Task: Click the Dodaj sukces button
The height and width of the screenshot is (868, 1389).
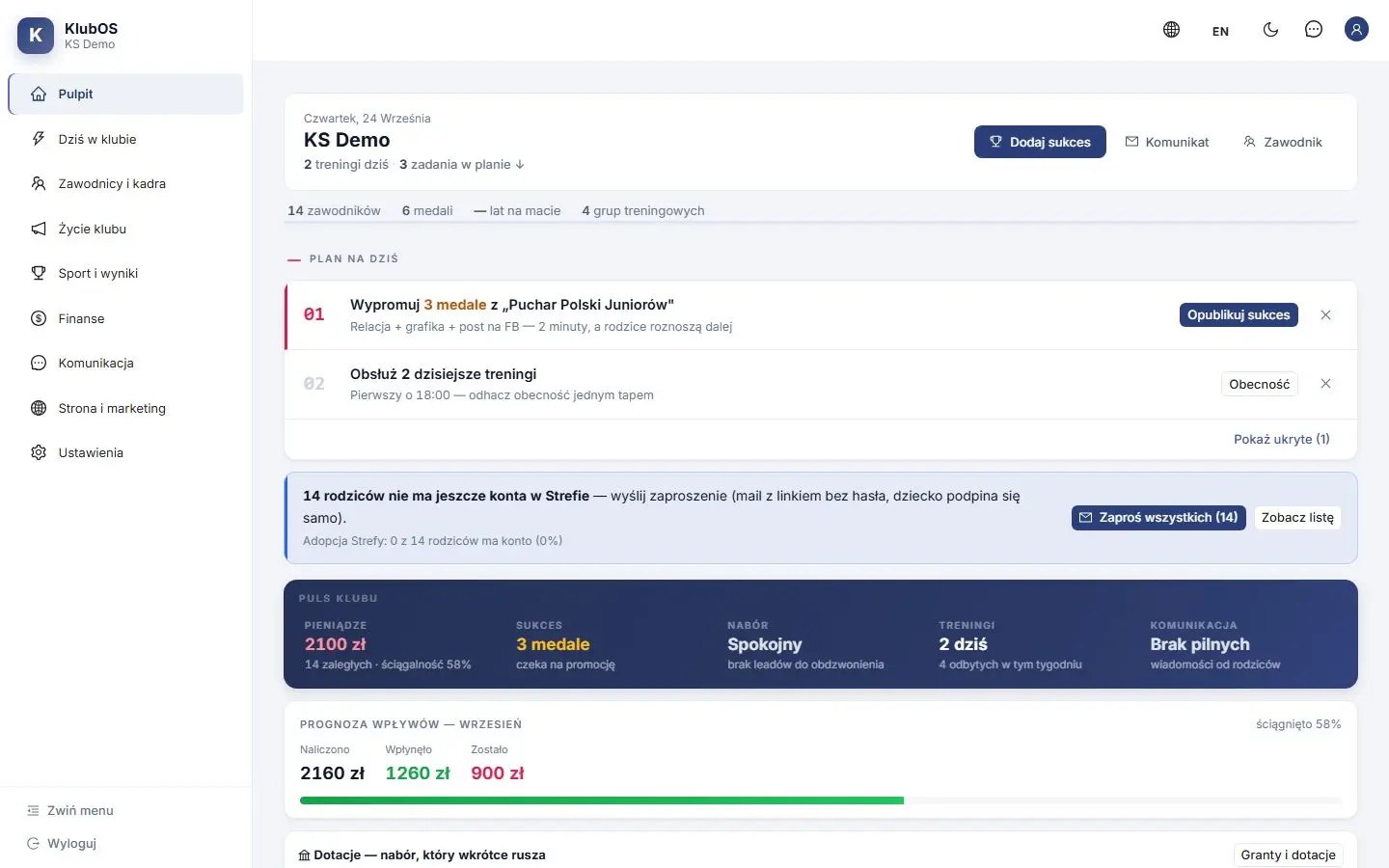Action: [1040, 142]
